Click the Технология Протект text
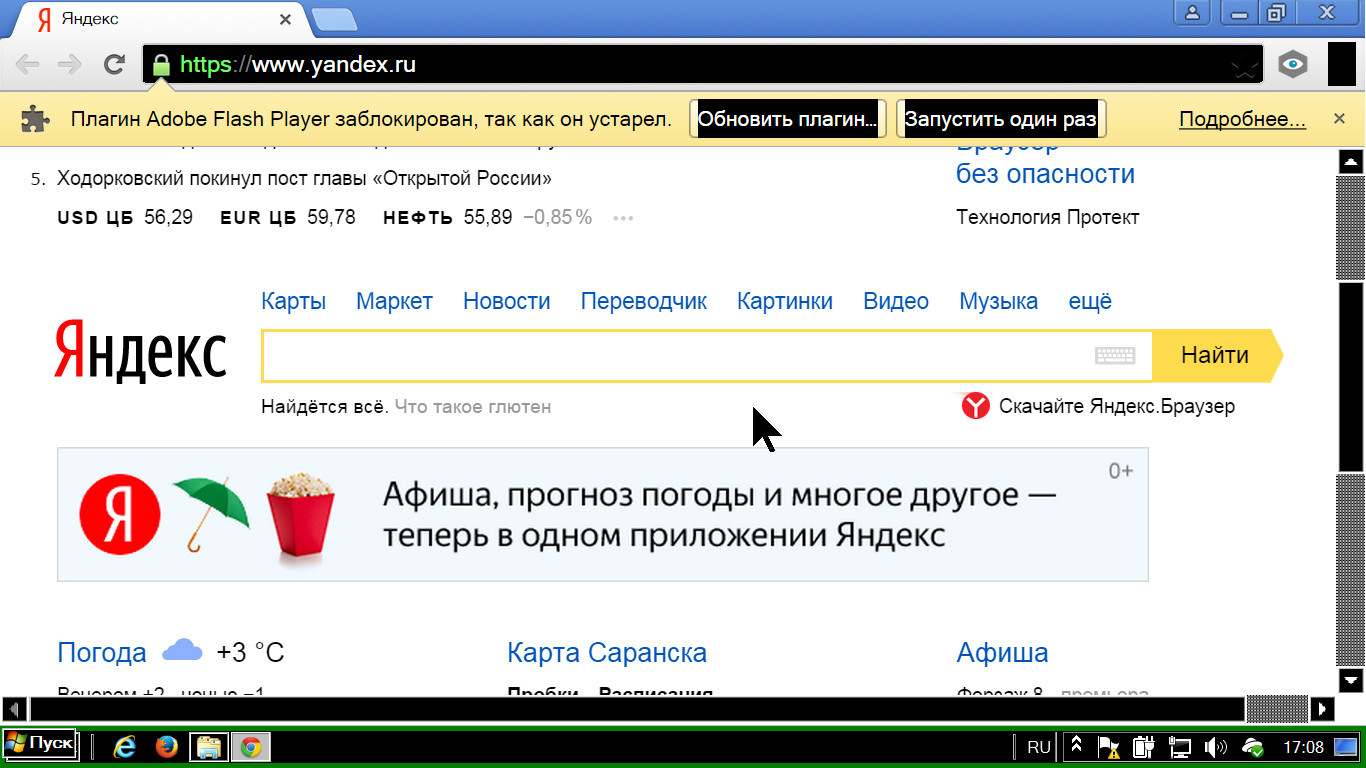1366x768 pixels. (x=1047, y=217)
